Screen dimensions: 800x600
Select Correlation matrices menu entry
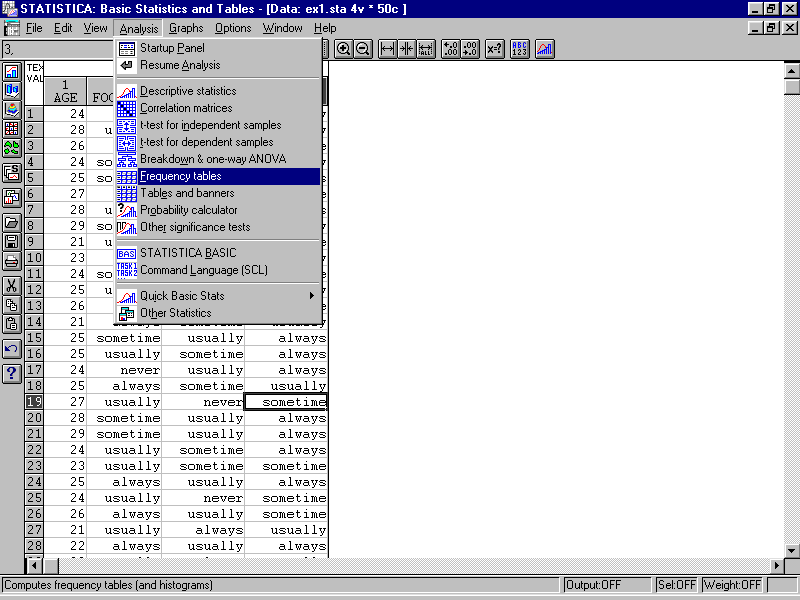[218, 108]
